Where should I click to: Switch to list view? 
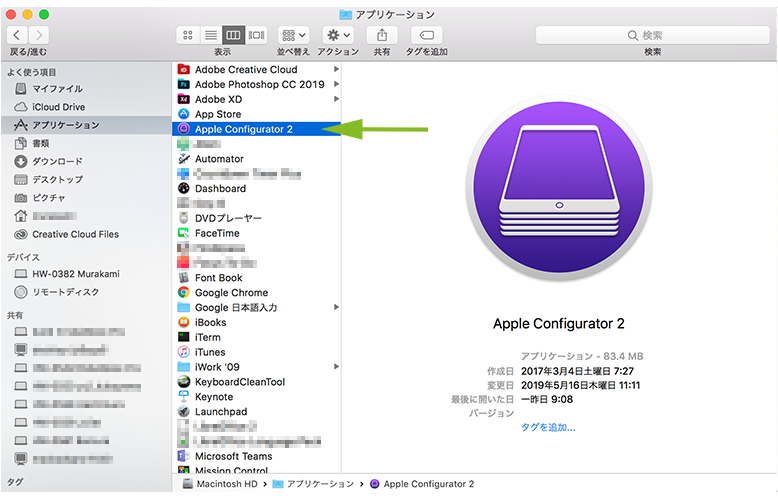[211, 35]
